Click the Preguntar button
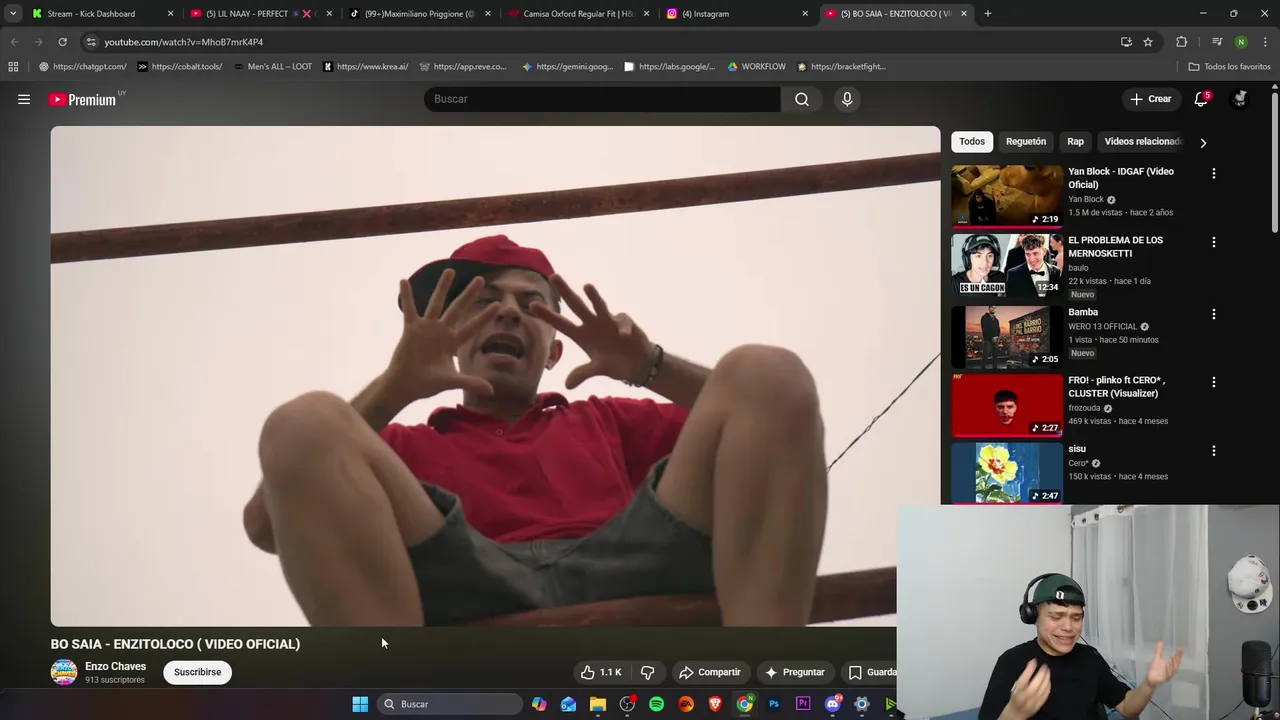 tap(794, 672)
